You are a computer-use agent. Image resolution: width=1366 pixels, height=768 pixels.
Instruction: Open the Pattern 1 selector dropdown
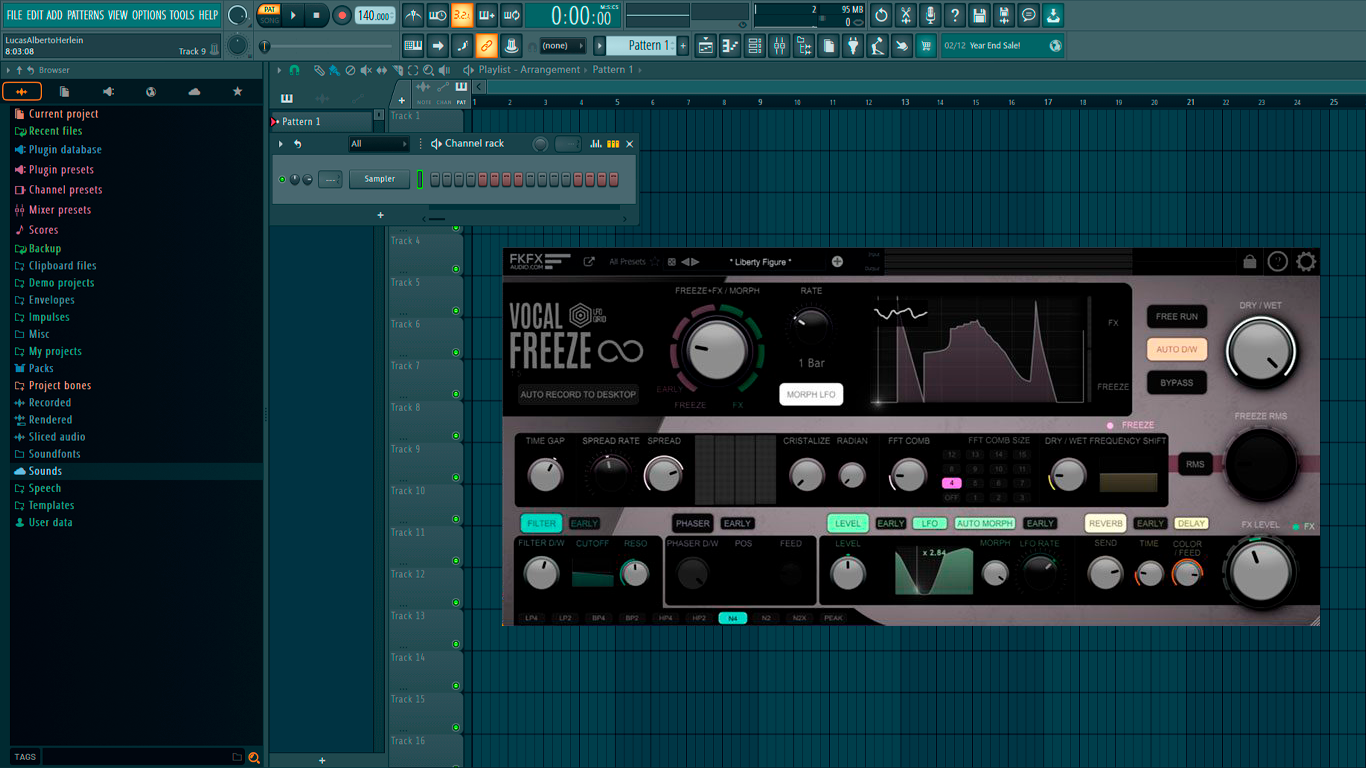click(643, 46)
